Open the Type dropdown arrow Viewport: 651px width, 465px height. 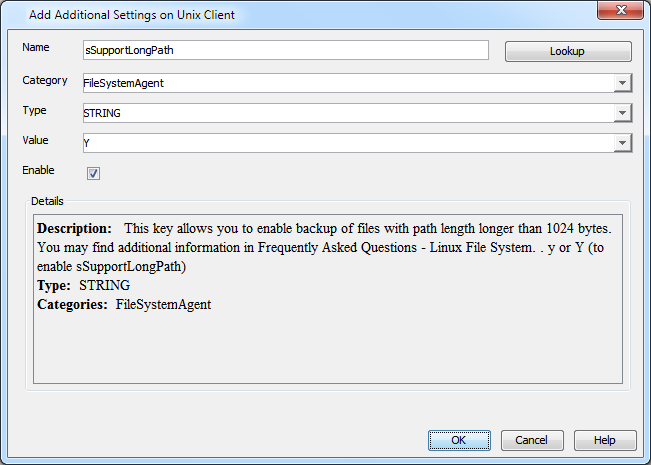[x=622, y=114]
